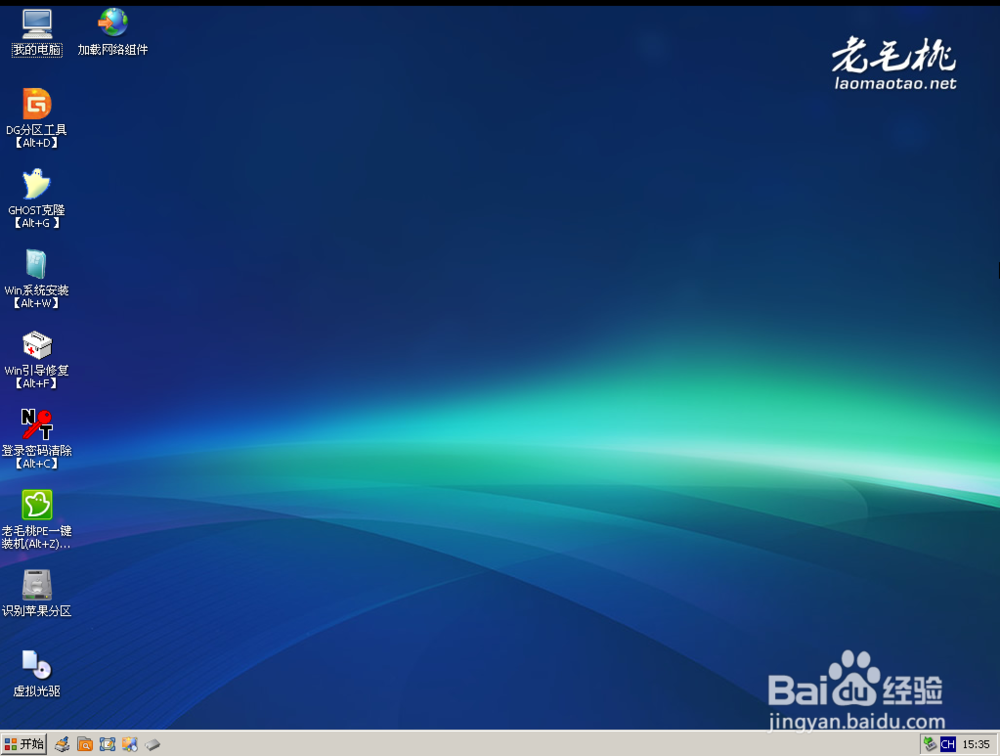Click the 15:35 clock in system tray
1000x756 pixels.
977,744
